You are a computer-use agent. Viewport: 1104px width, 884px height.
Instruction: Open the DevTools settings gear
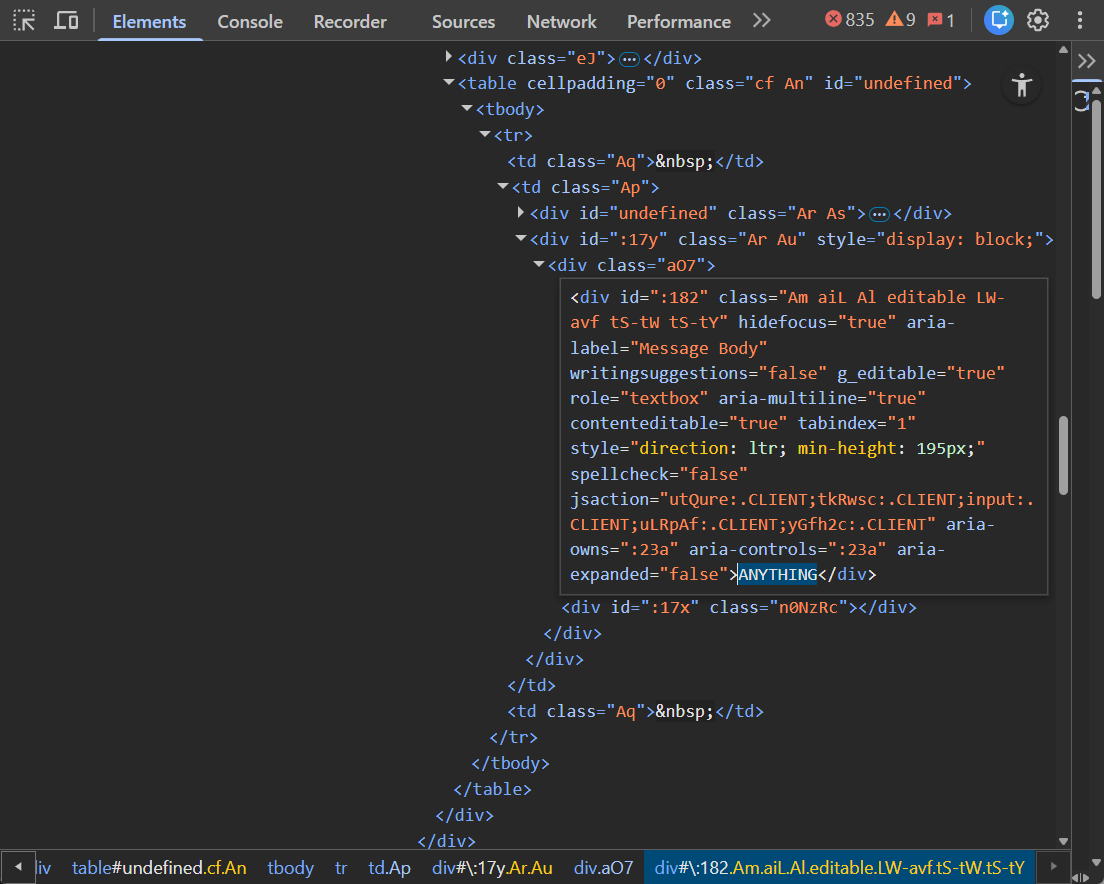pos(1038,20)
